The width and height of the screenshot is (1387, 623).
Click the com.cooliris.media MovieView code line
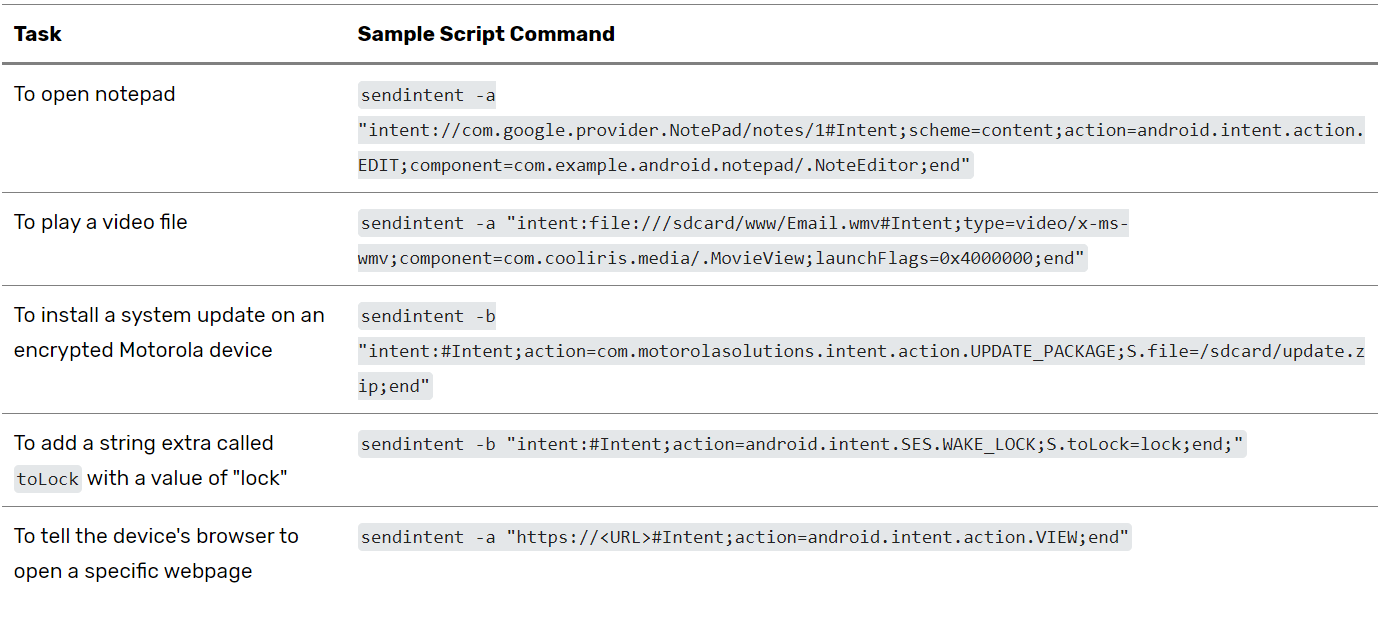[x=721, y=259]
